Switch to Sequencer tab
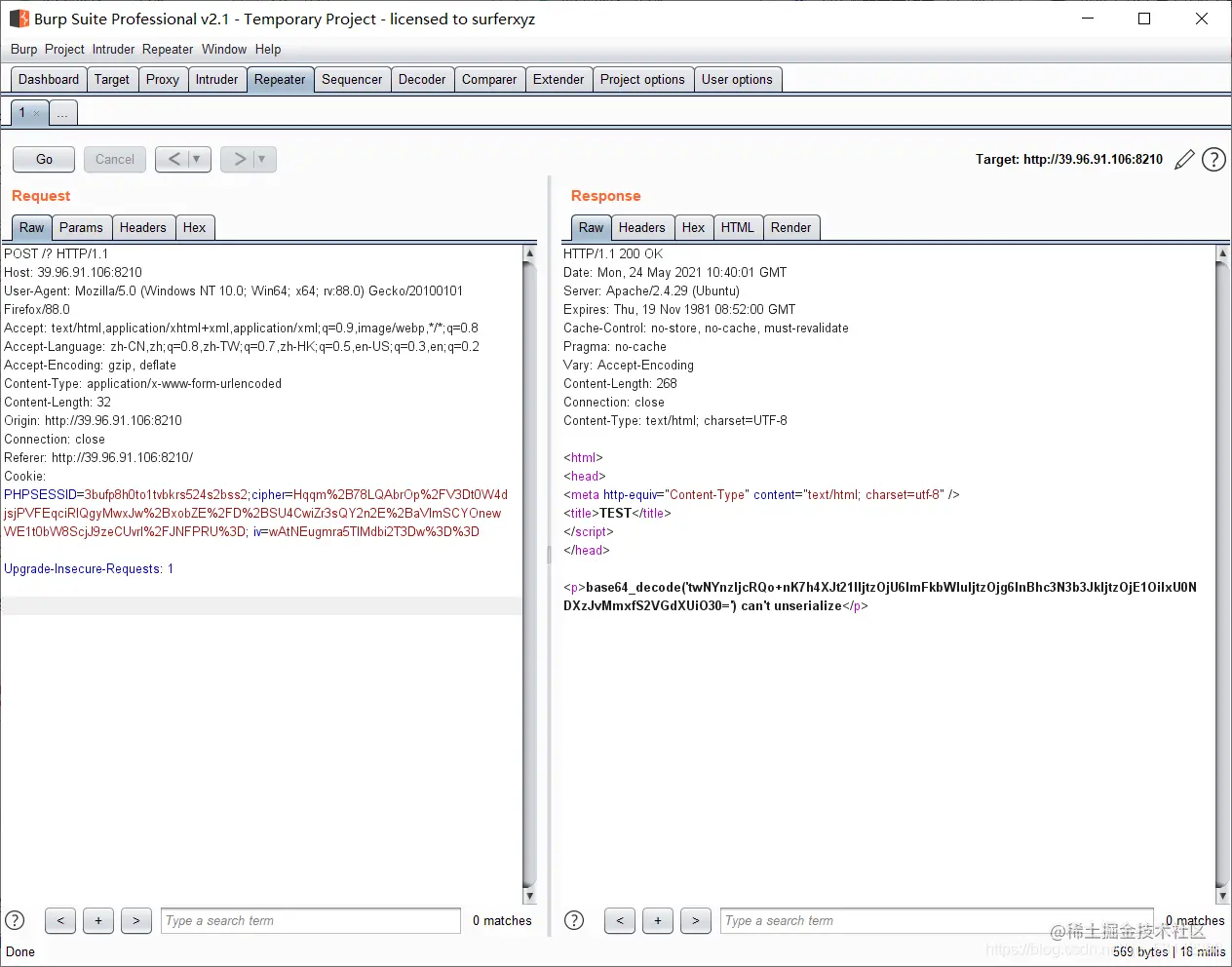The height and width of the screenshot is (967, 1232). click(x=352, y=80)
